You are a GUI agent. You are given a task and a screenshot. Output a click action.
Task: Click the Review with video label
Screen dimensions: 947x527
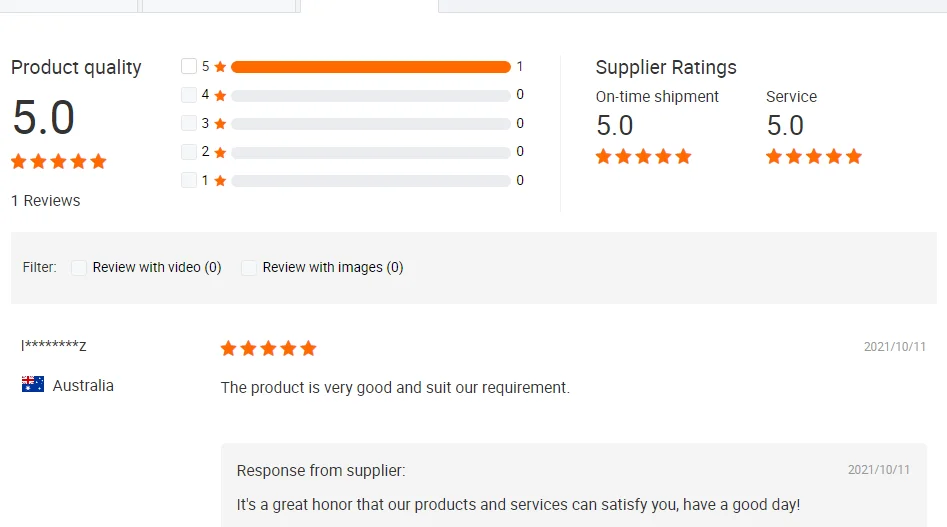[x=157, y=268]
